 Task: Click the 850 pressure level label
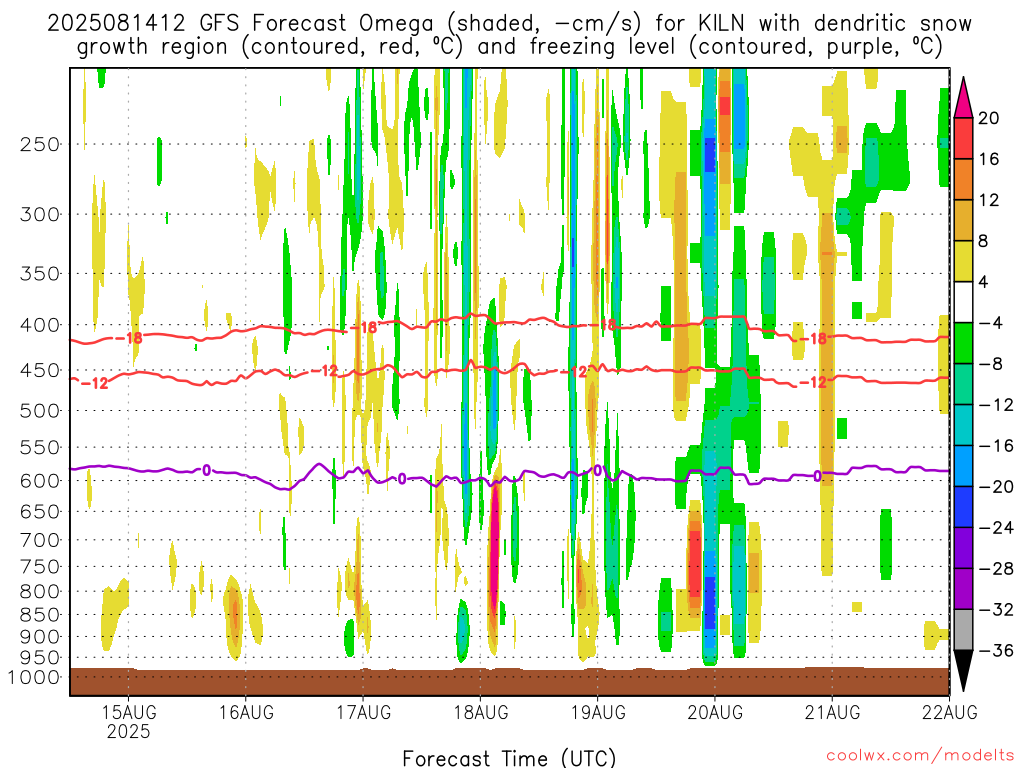[40, 615]
